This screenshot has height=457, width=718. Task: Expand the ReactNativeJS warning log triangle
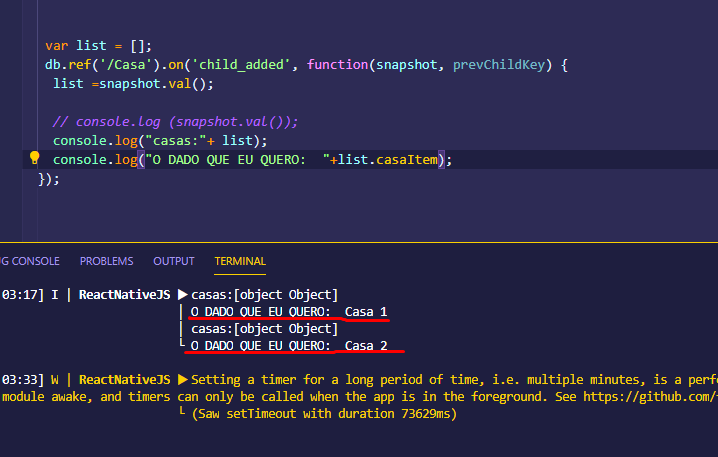(x=183, y=380)
